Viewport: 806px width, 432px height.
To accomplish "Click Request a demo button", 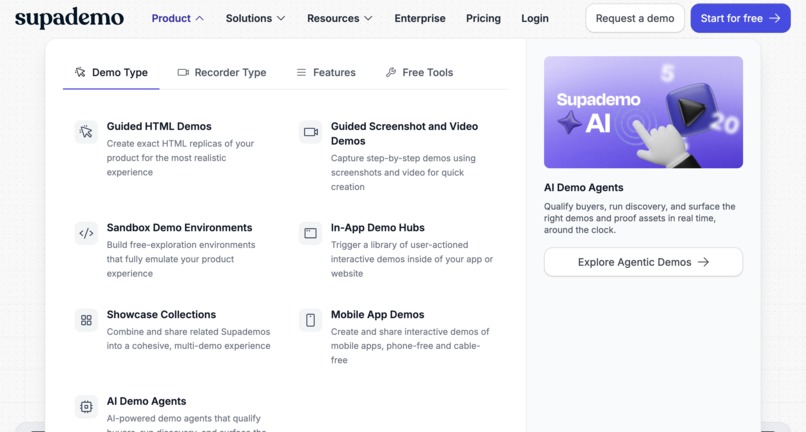I will tap(635, 19).
